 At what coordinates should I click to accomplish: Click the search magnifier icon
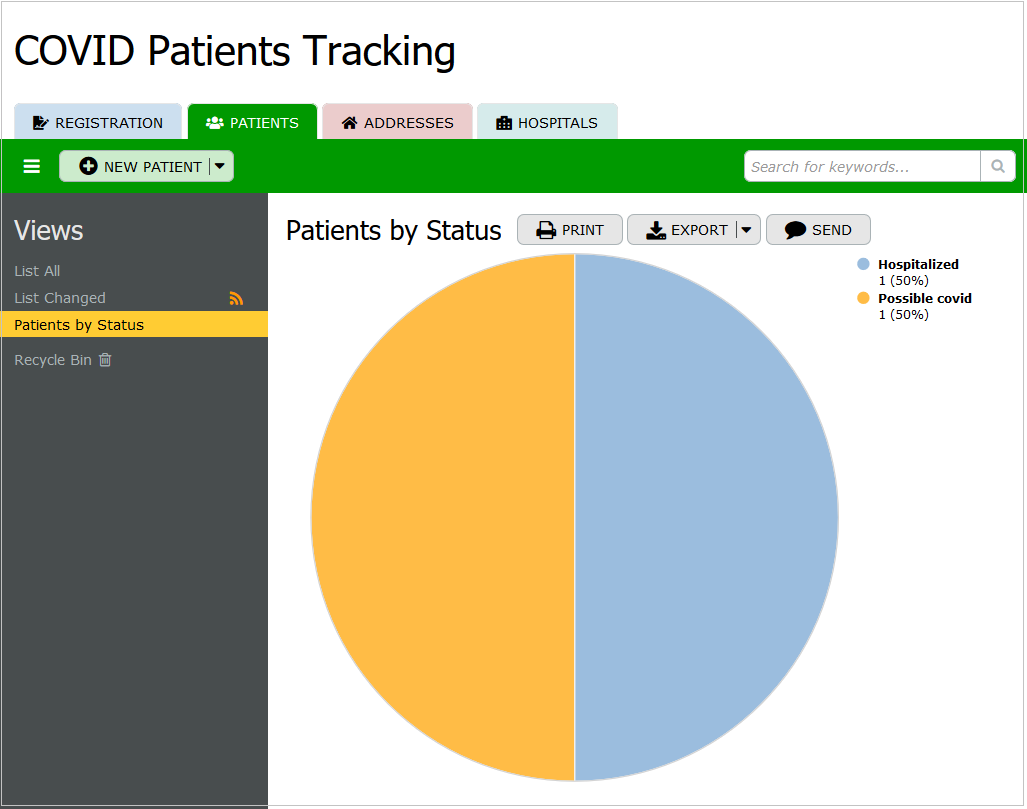point(997,166)
